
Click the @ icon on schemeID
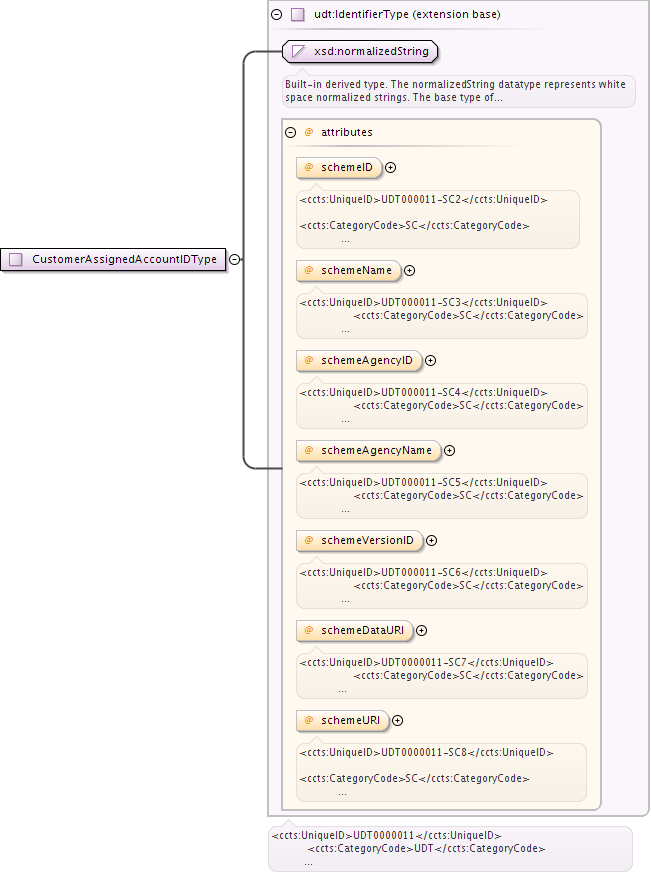[x=308, y=167]
